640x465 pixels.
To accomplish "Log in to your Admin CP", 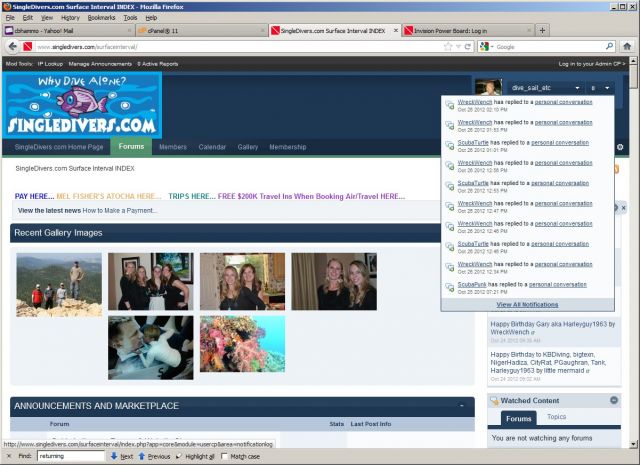I will (x=591, y=64).
